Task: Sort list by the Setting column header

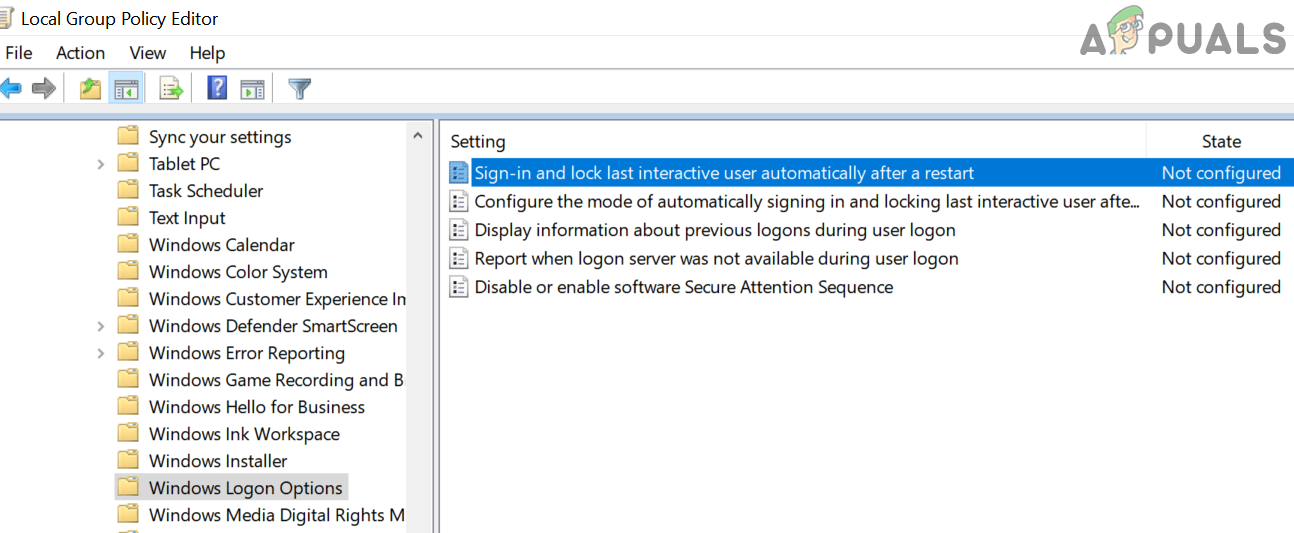Action: point(478,142)
